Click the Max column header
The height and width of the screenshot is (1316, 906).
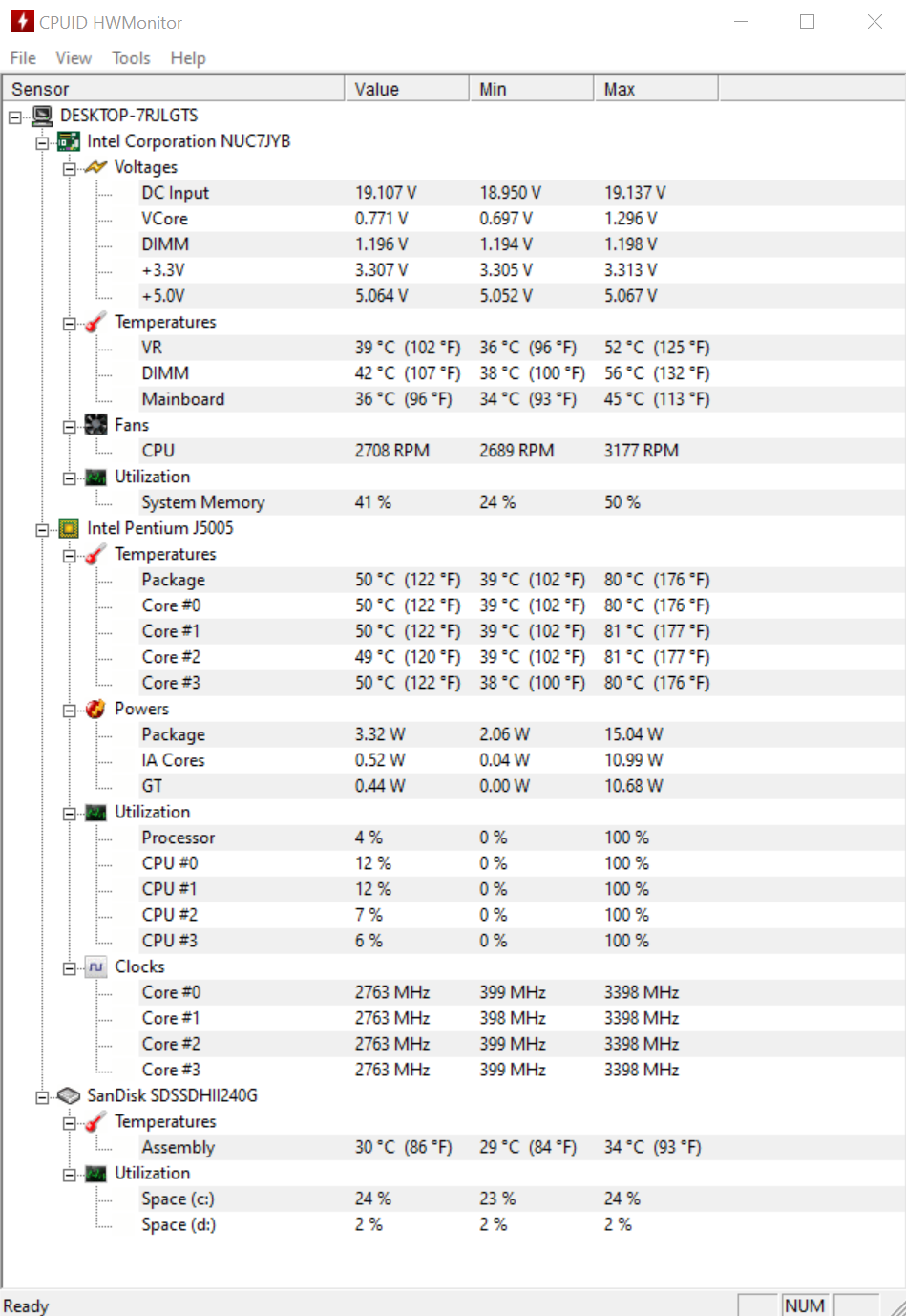tap(656, 89)
